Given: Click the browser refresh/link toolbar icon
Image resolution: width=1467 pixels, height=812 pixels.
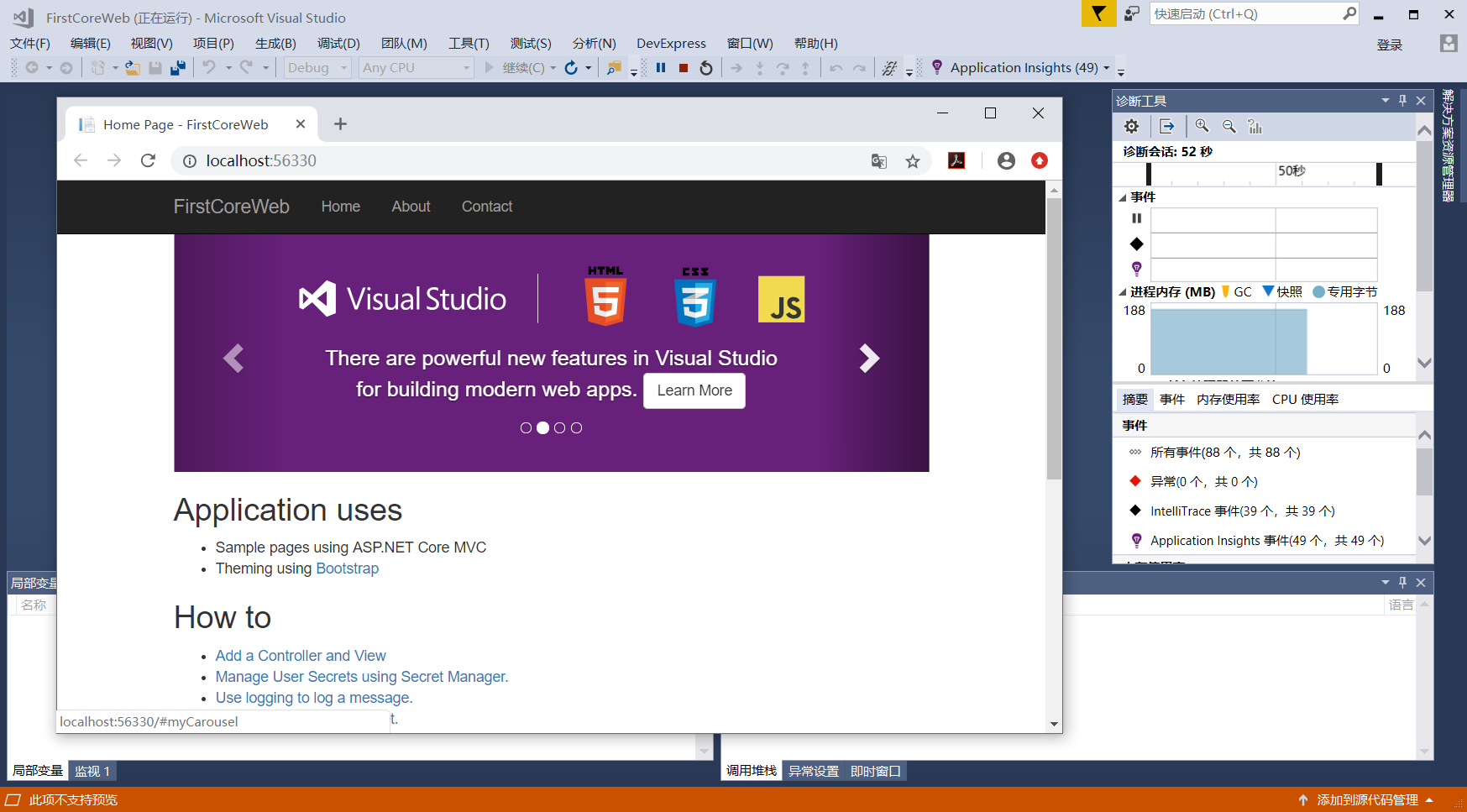Looking at the screenshot, I should pos(571,68).
